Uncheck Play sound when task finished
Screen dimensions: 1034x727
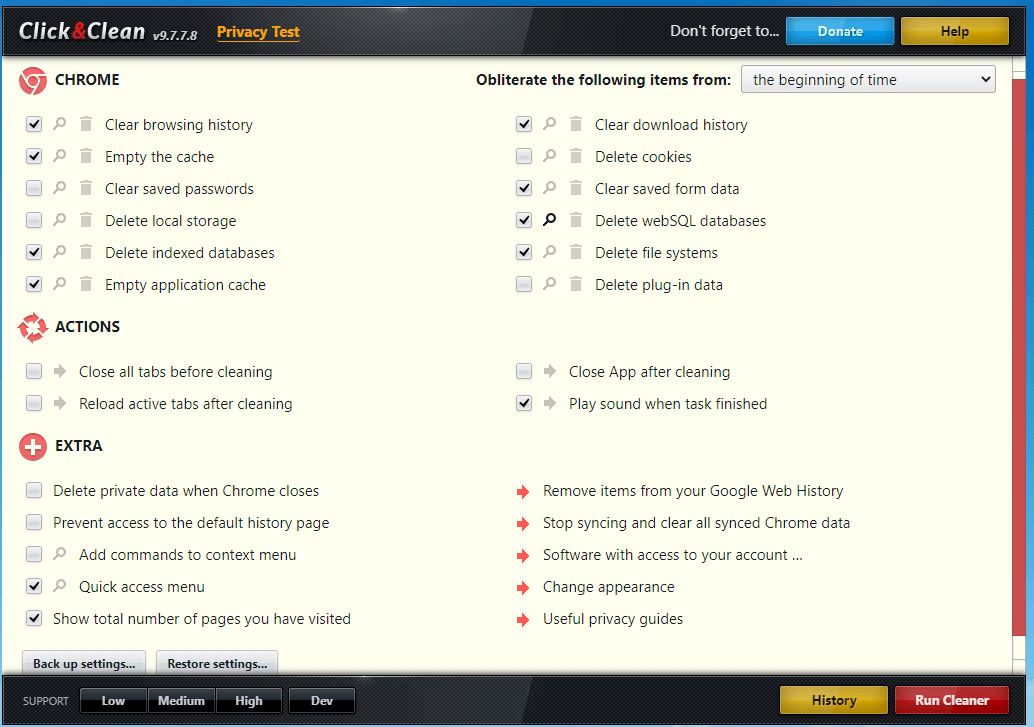coord(524,404)
